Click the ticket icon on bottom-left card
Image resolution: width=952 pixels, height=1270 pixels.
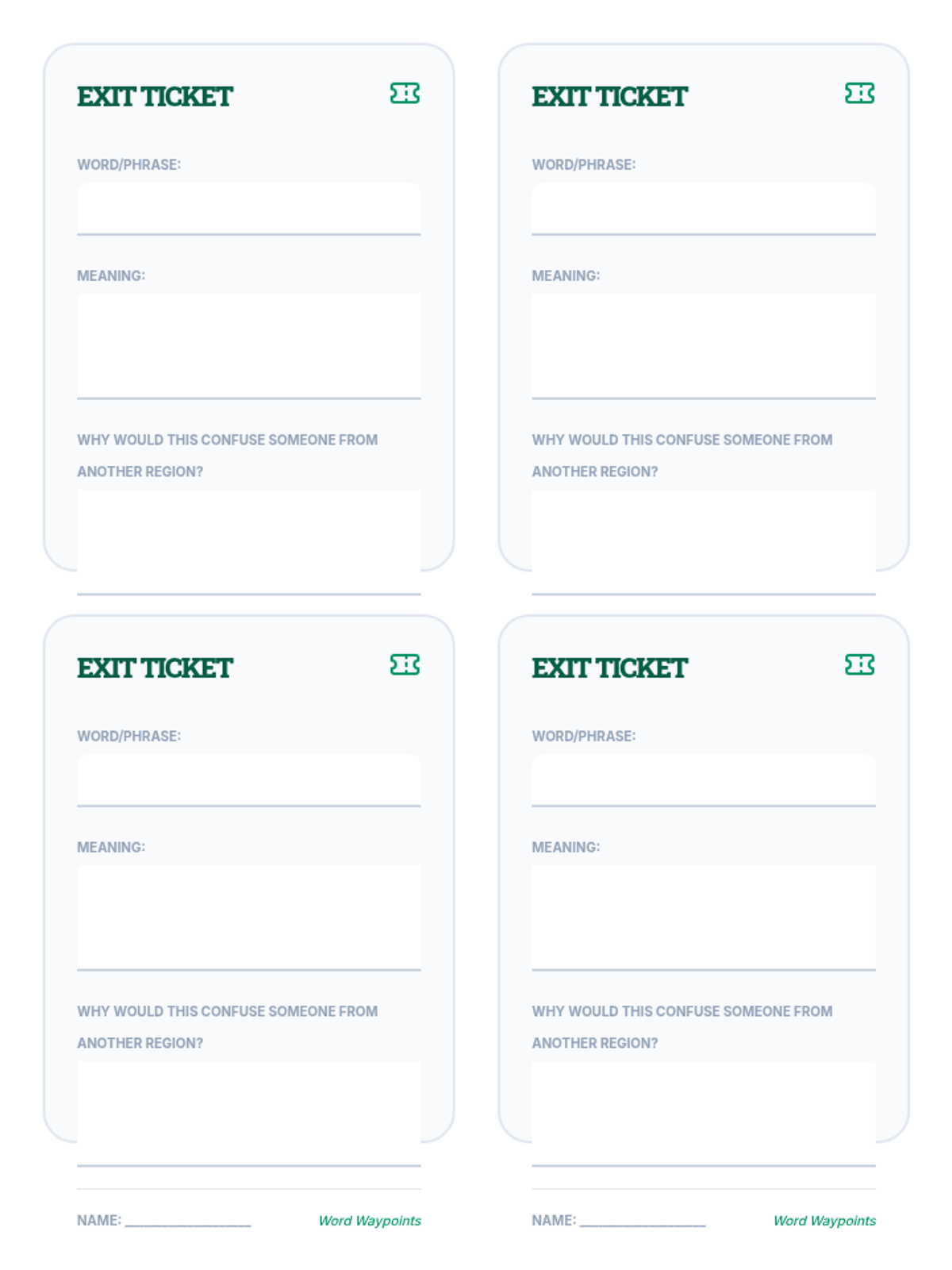[x=405, y=665]
